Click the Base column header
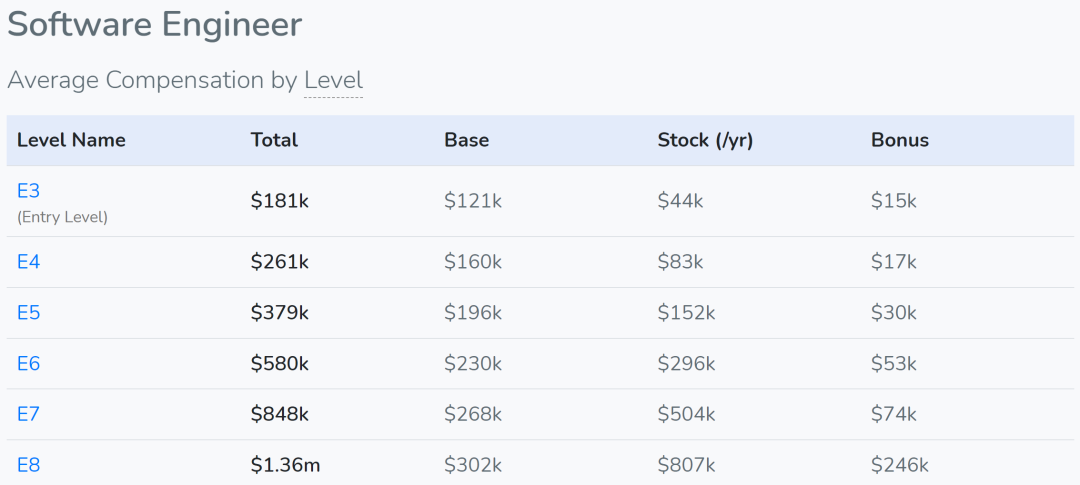The height and width of the screenshot is (485, 1080). coord(466,140)
